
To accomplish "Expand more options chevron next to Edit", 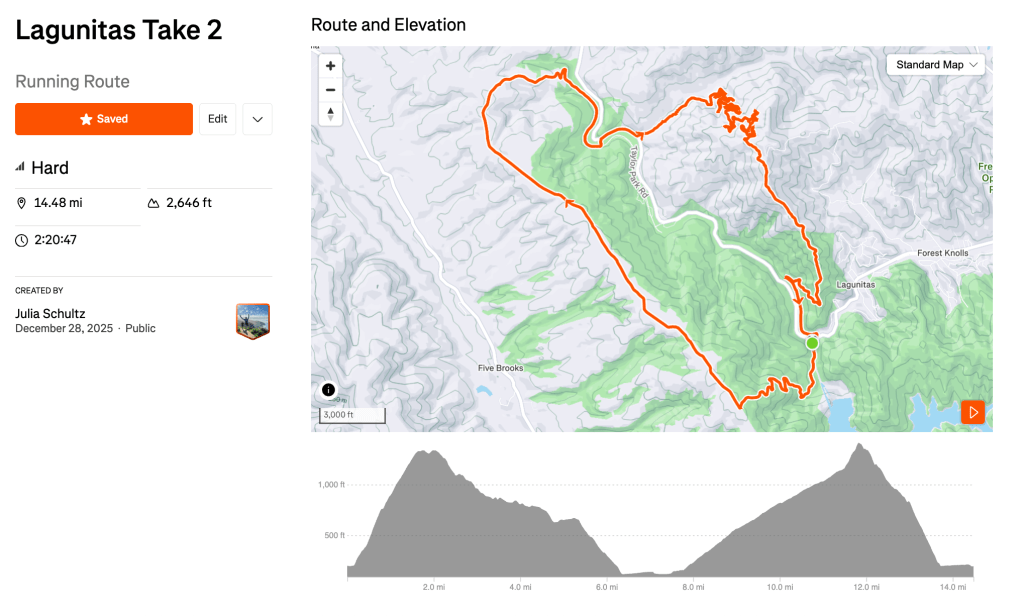I will tap(257, 119).
